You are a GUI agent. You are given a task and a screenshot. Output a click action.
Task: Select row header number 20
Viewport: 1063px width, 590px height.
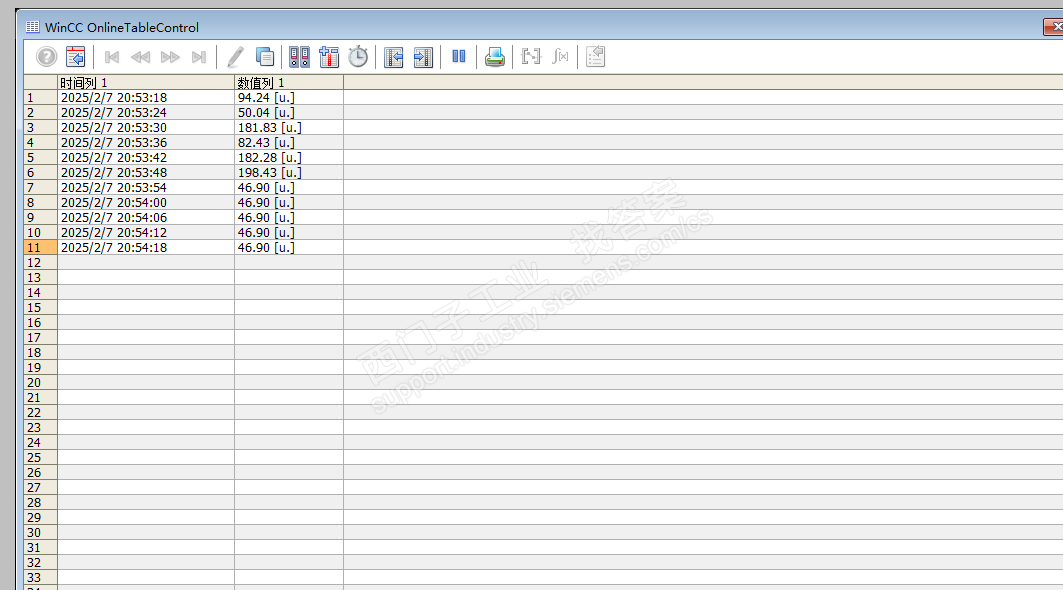coord(41,382)
